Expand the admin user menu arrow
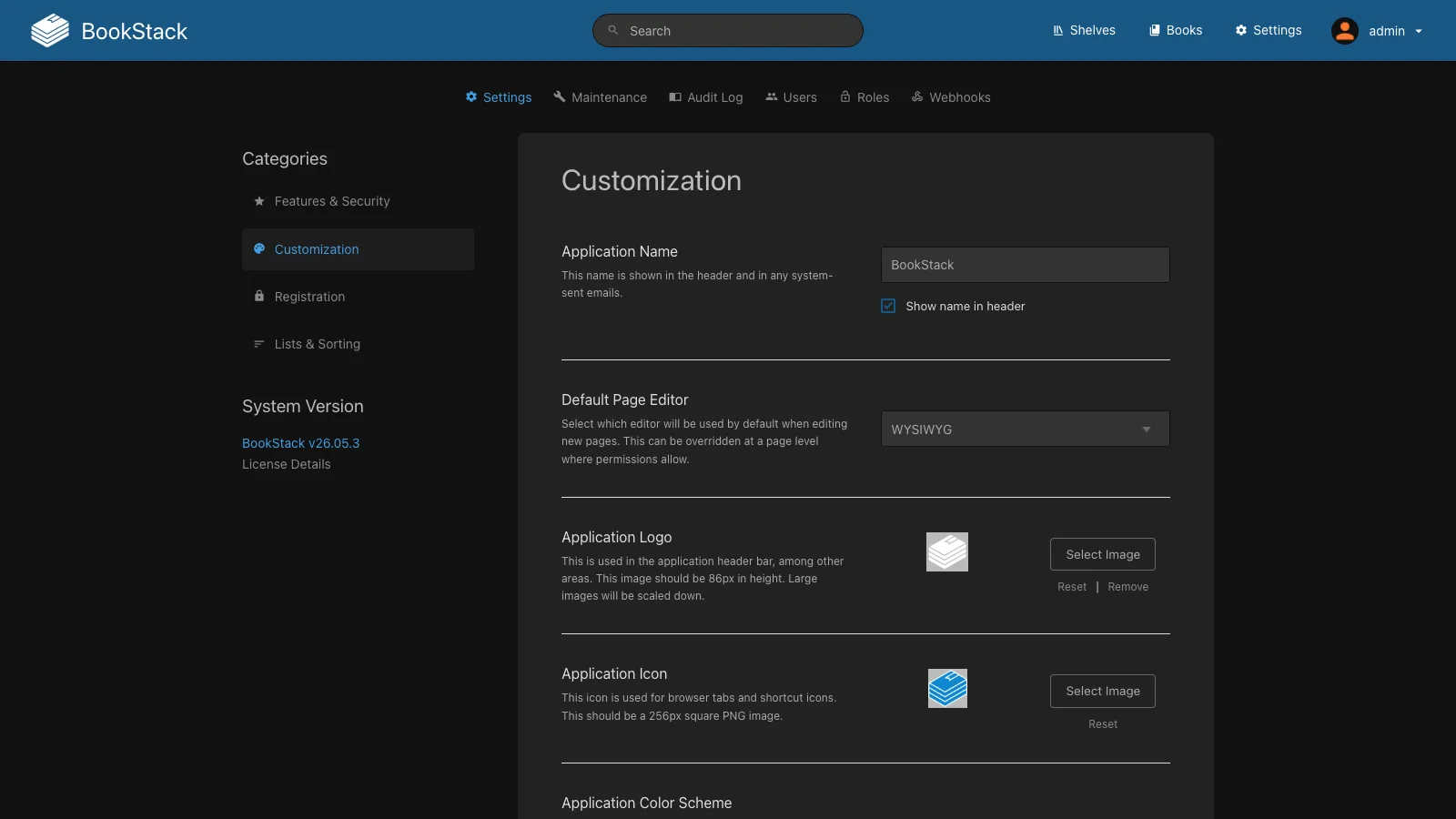Screen dimensions: 1456x819 (x=1419, y=31)
